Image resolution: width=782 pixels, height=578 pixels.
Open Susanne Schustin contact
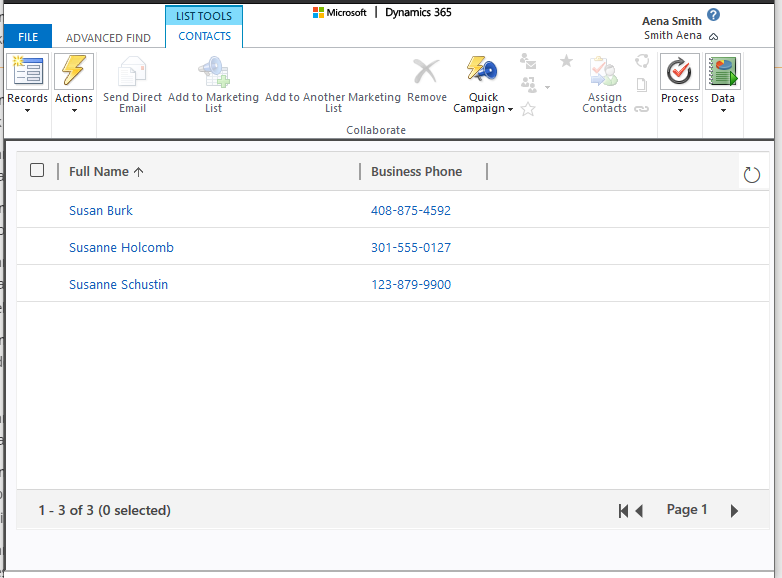click(118, 284)
